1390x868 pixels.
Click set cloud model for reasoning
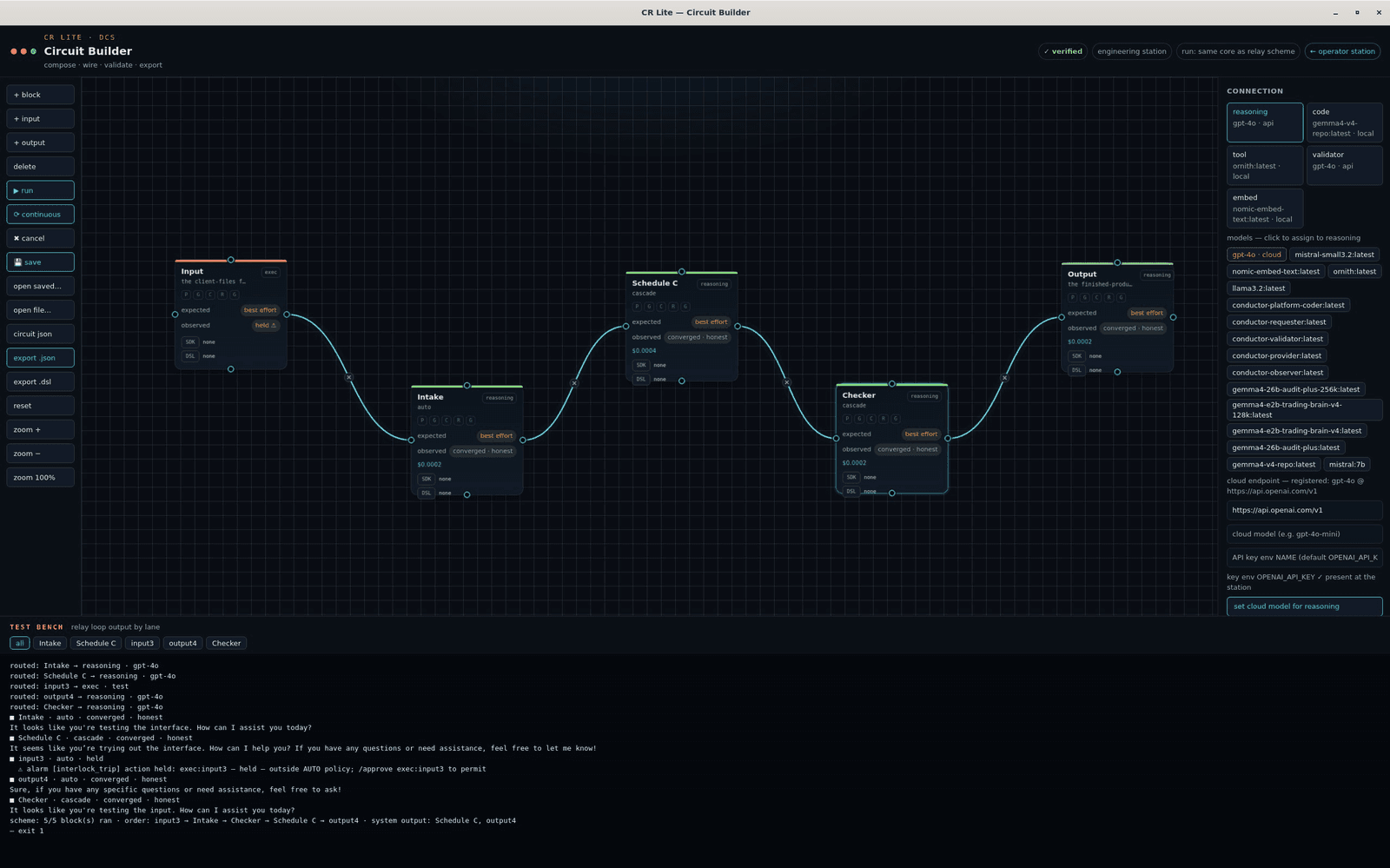(x=1304, y=606)
